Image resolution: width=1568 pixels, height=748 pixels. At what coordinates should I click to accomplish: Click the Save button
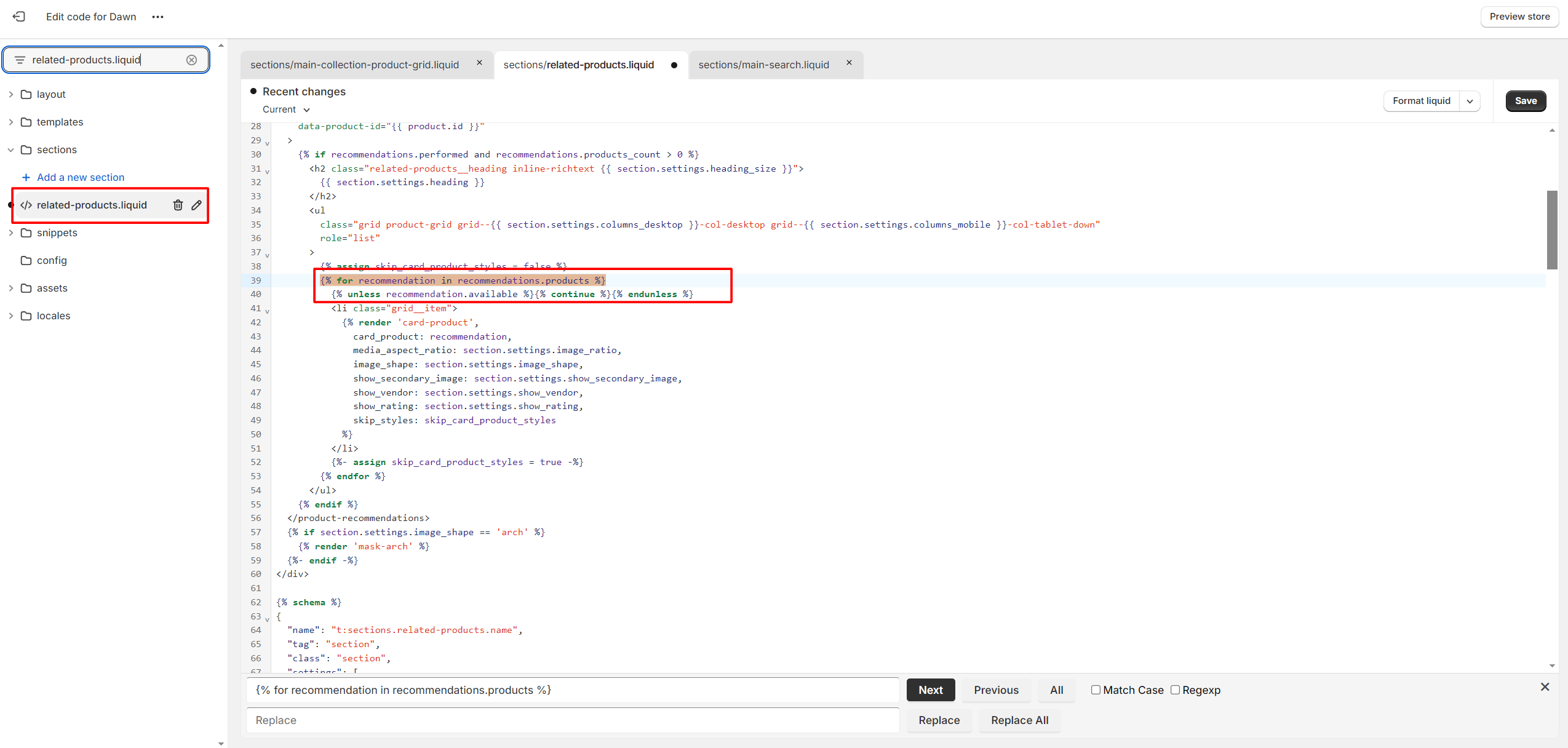pos(1525,101)
